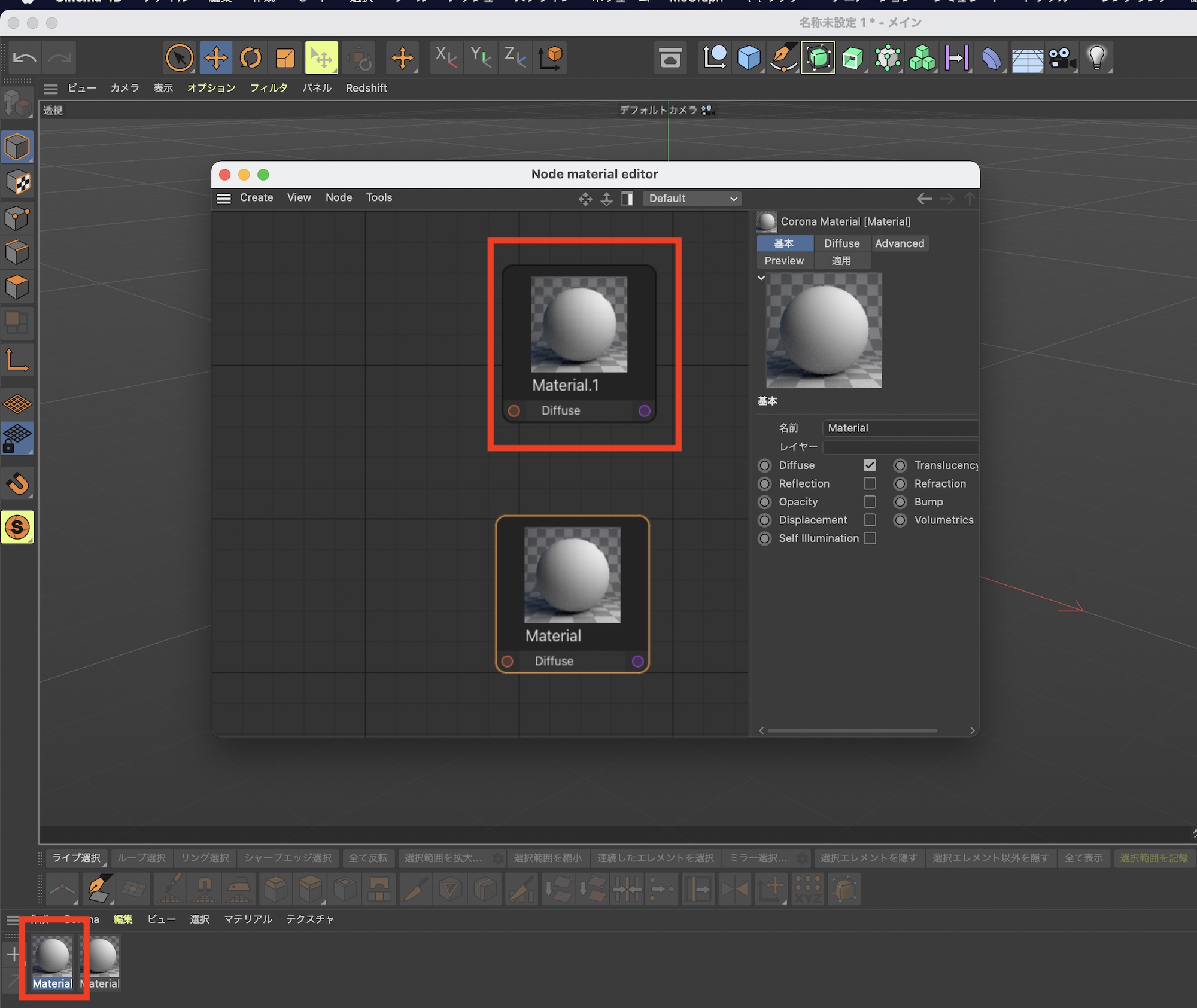Open the Default layout dropdown
The image size is (1197, 1008).
692,199
